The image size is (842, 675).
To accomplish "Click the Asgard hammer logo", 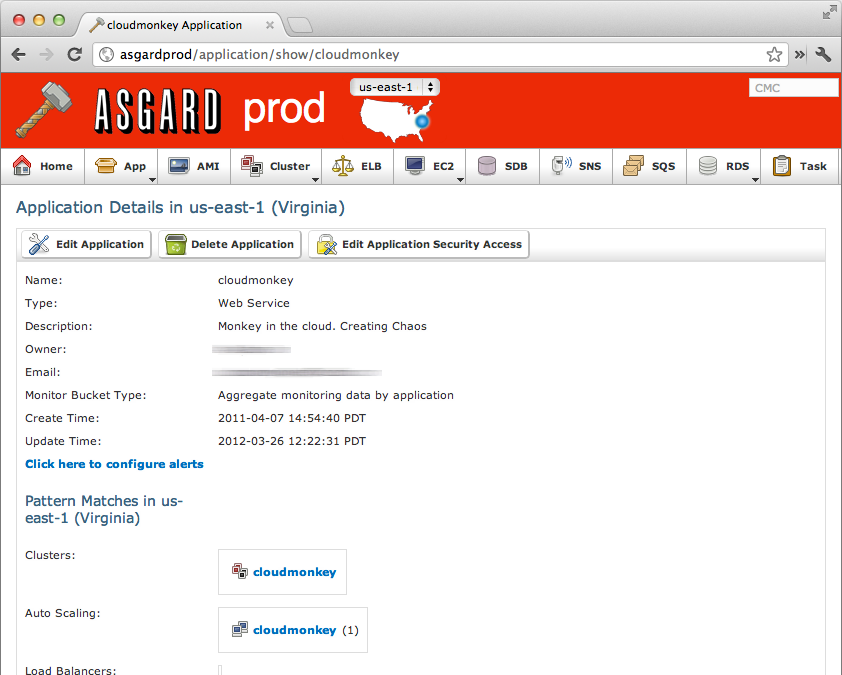I will pyautogui.click(x=44, y=110).
